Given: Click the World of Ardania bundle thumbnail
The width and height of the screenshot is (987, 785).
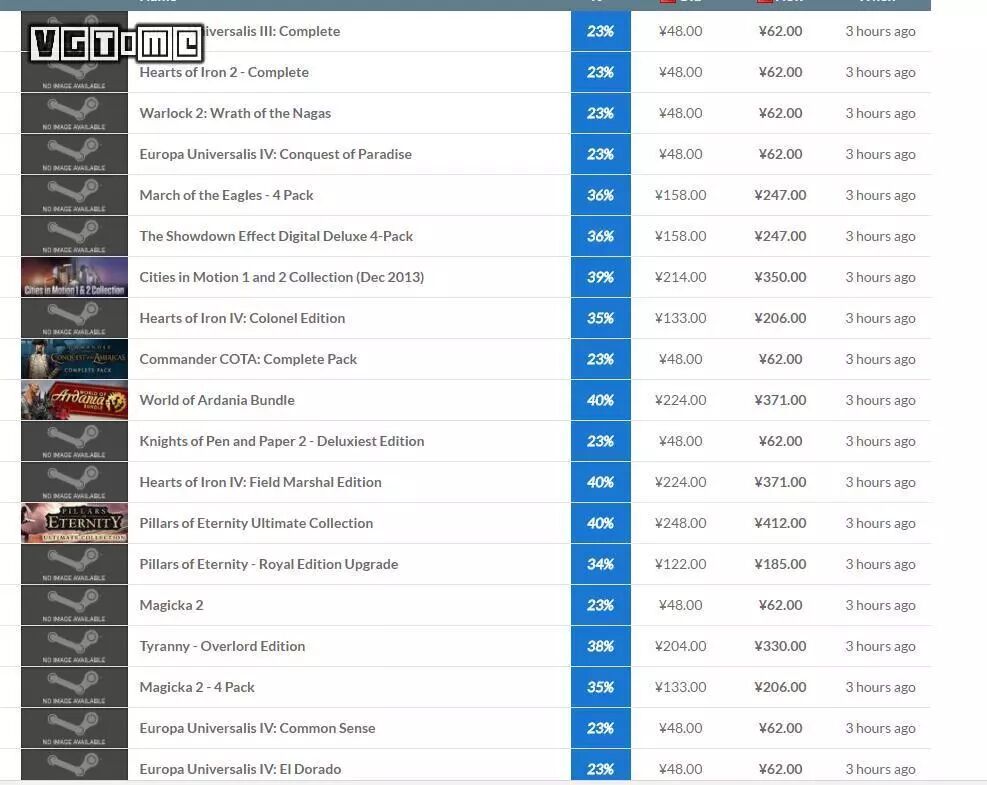Looking at the screenshot, I should point(74,400).
